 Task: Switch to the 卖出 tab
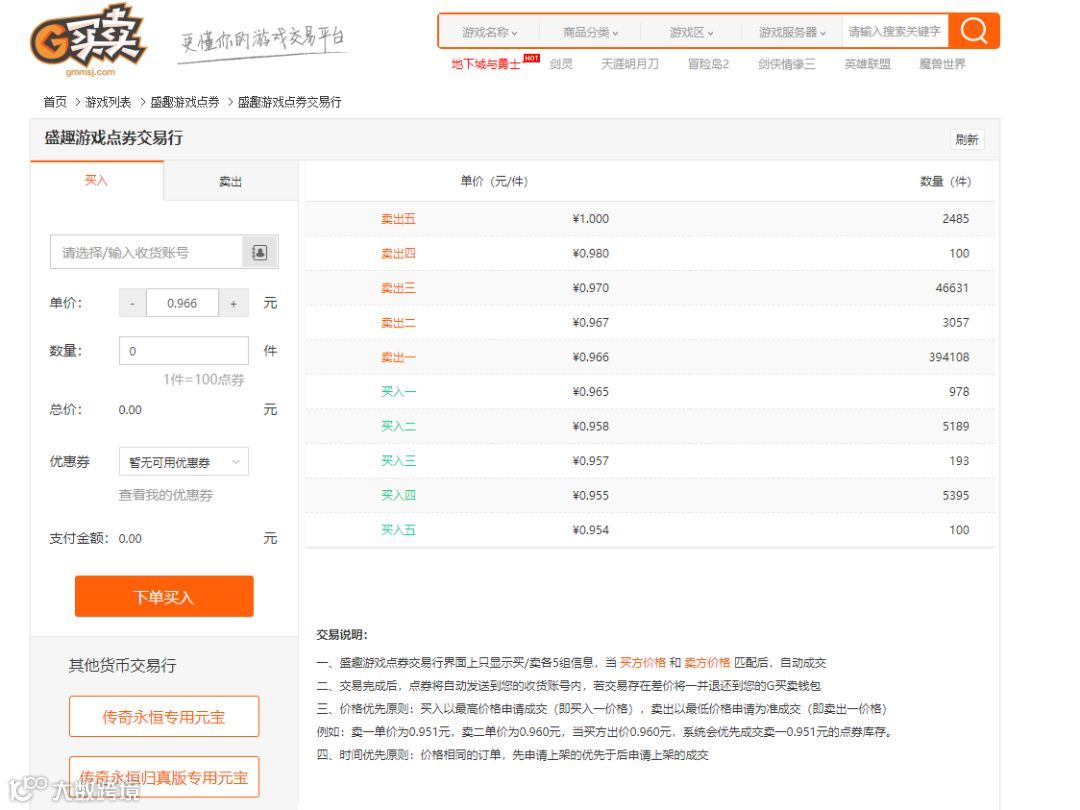(230, 182)
